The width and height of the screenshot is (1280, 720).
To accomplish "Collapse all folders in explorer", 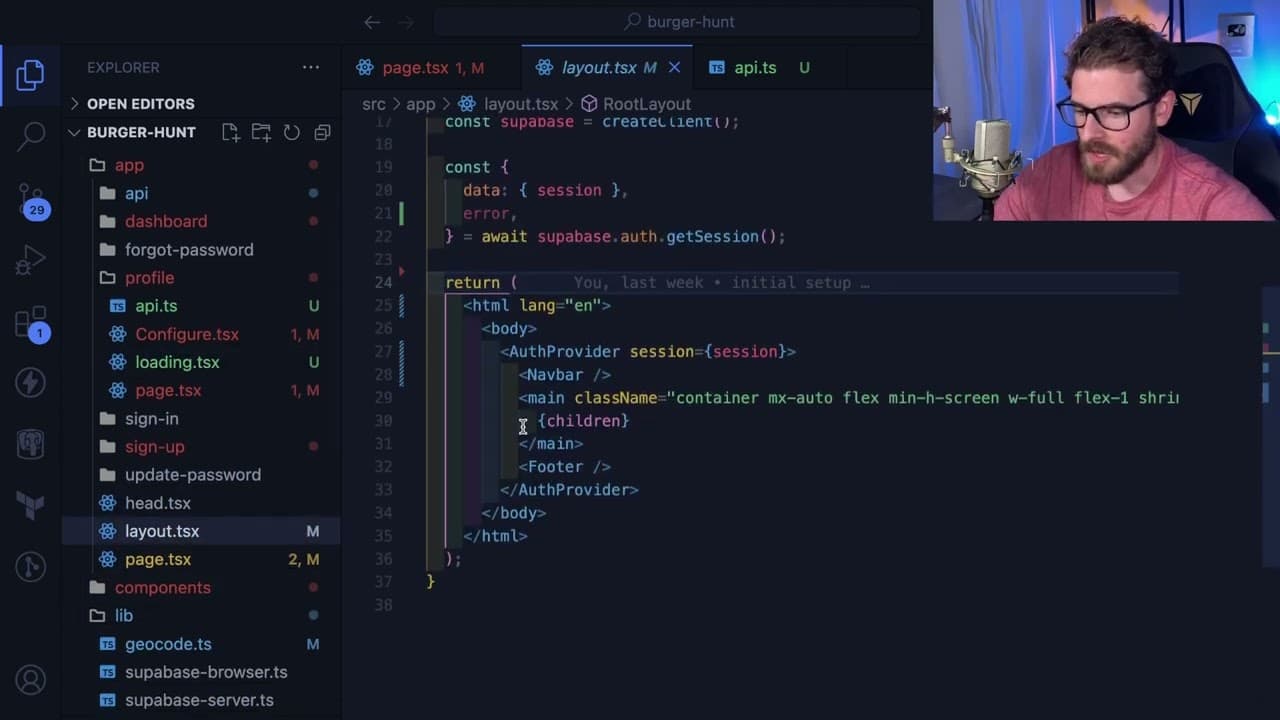I will pyautogui.click(x=322, y=132).
